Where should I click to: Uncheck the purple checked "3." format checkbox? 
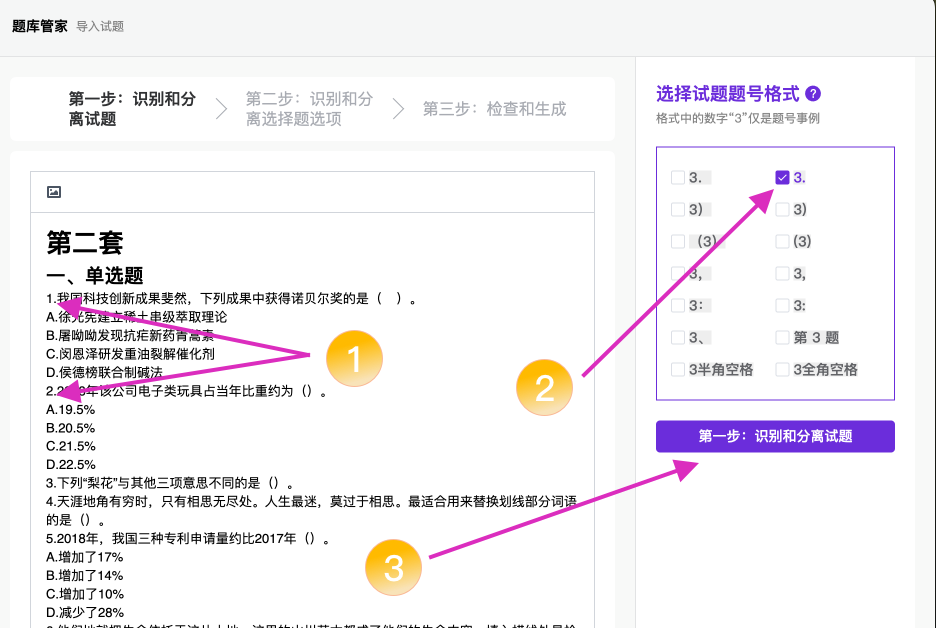pos(782,177)
